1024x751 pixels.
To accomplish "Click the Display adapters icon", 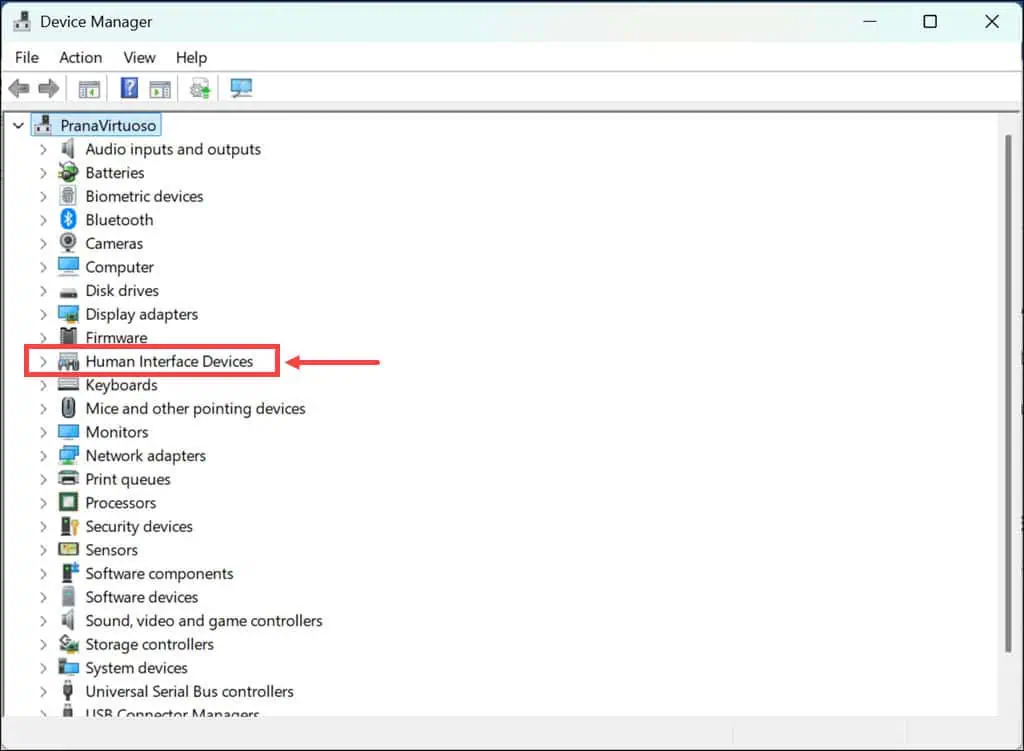I will point(68,314).
